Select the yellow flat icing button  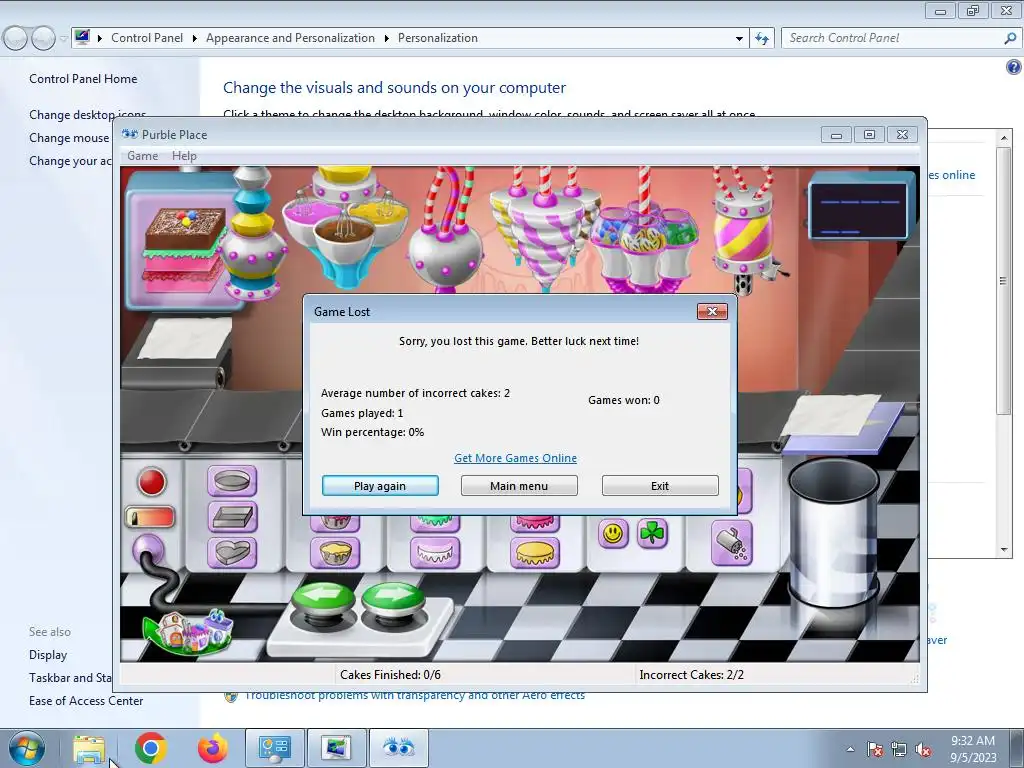coord(535,553)
